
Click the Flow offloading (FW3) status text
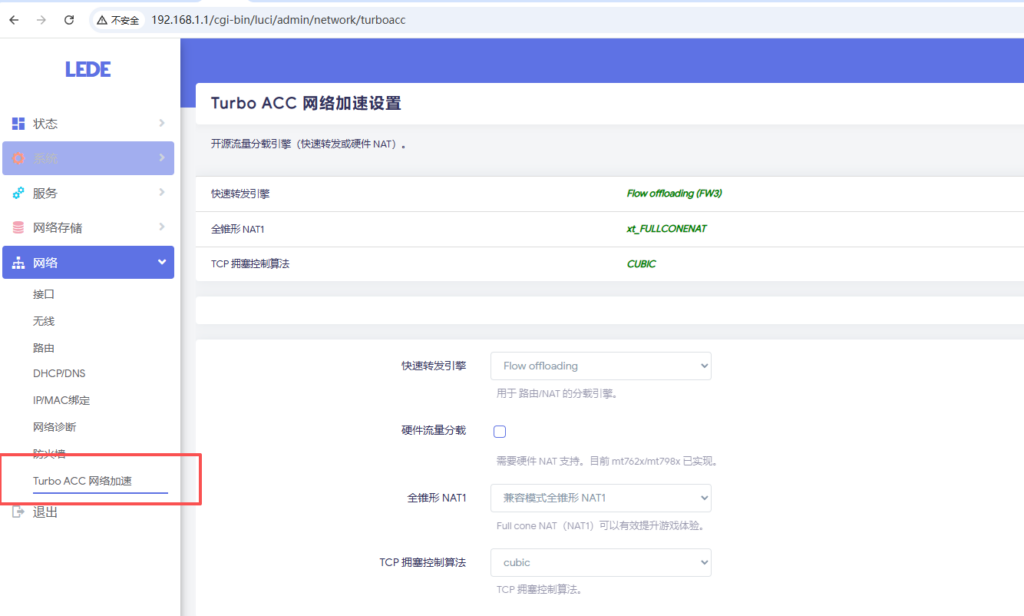(x=674, y=193)
